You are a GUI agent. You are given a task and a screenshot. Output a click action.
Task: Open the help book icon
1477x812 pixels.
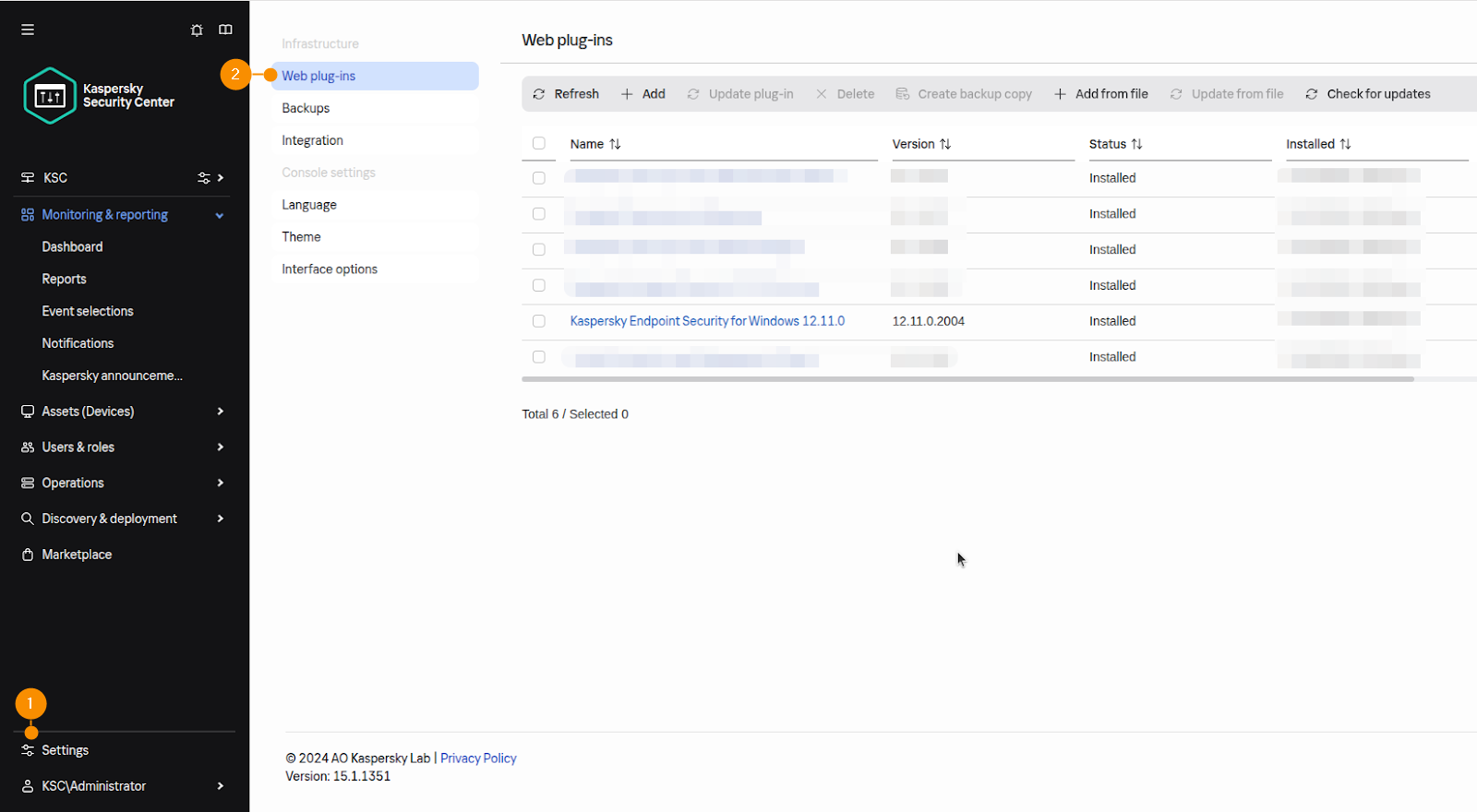225,30
